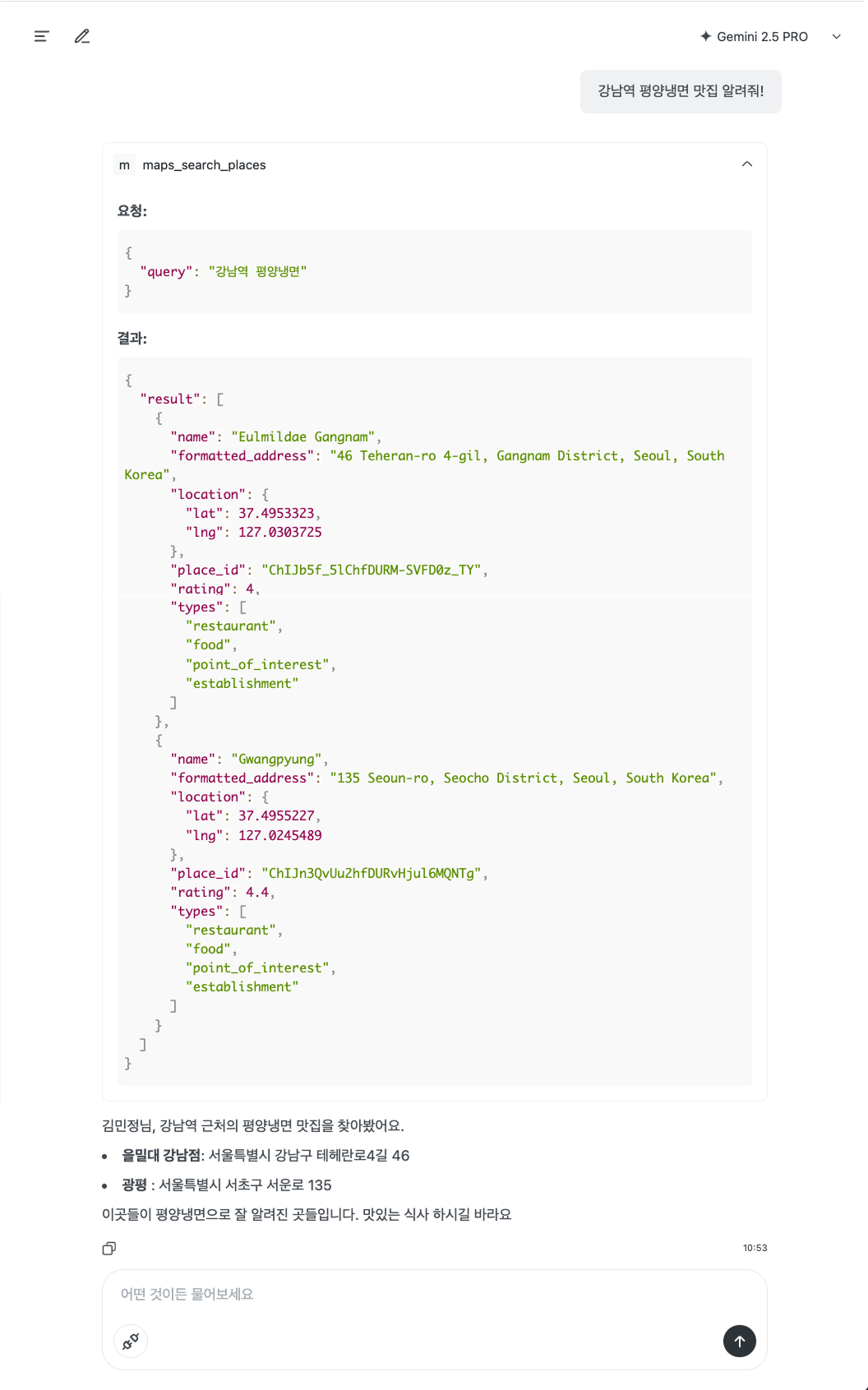Click the request query JSON code block
The height and width of the screenshot is (1390, 868).
tap(434, 271)
